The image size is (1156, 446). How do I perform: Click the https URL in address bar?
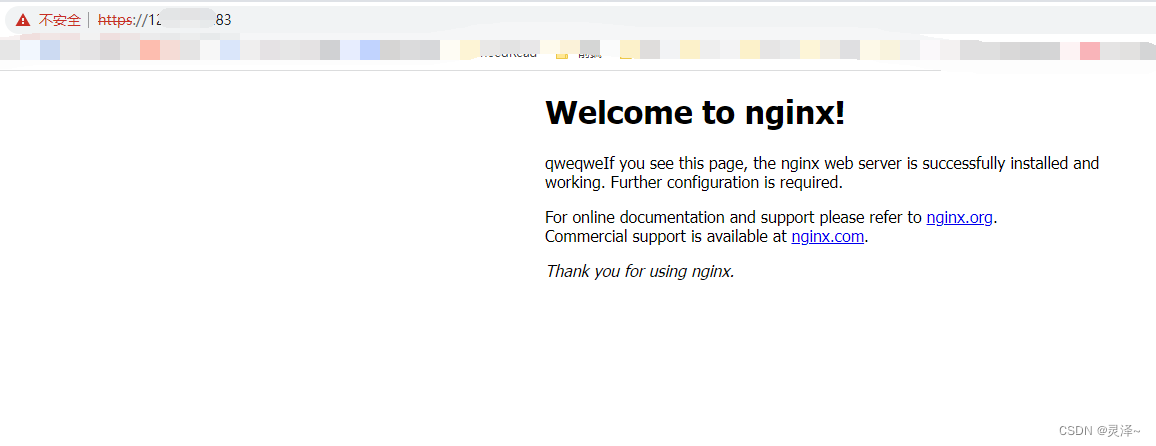164,20
